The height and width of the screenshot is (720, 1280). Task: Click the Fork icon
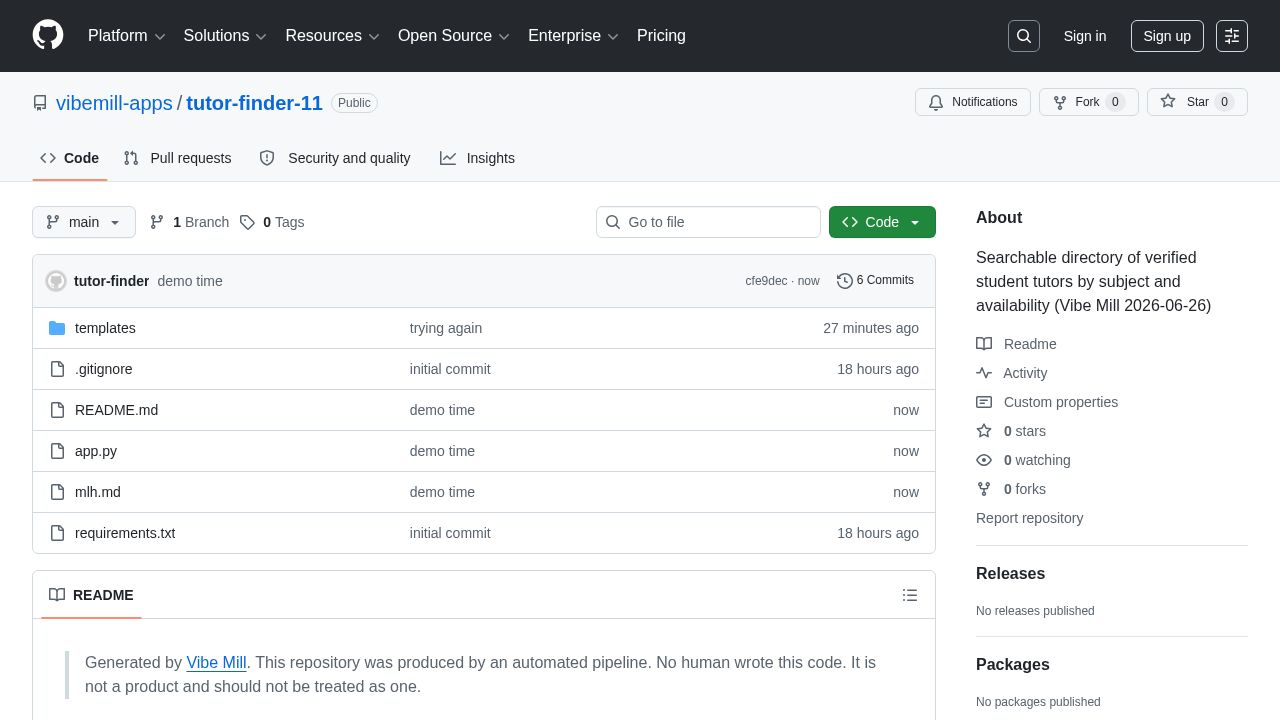(x=1060, y=102)
